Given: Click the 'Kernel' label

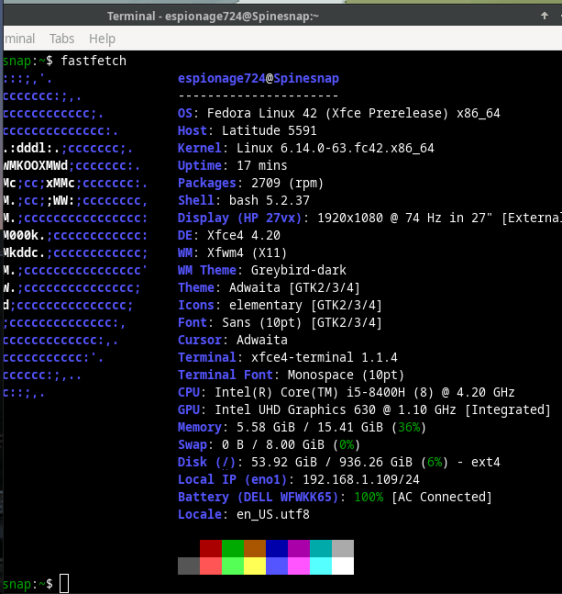Looking at the screenshot, I should (x=200, y=148).
